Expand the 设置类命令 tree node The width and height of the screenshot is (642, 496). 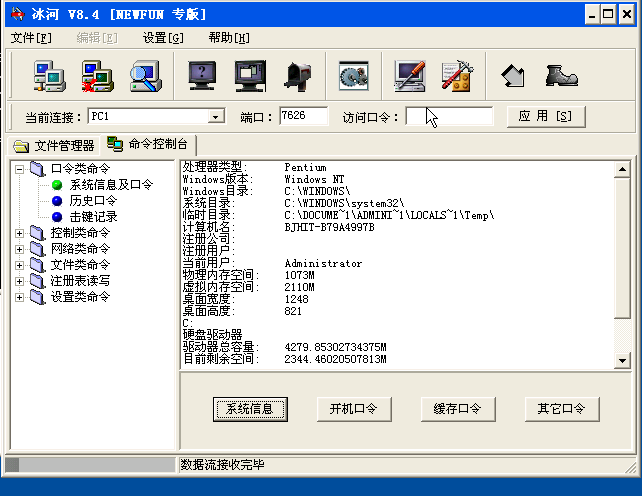coord(19,297)
